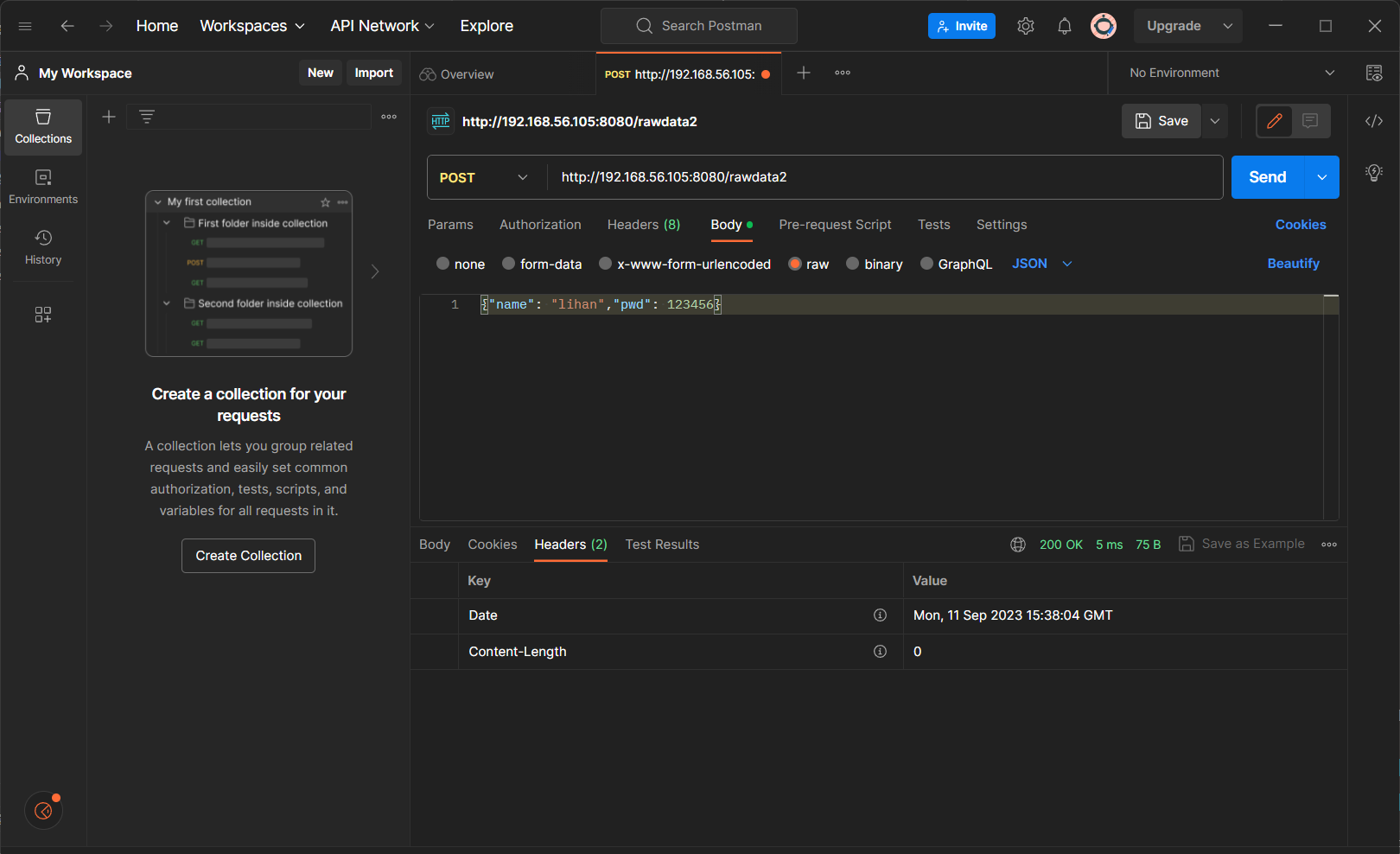Open the code snippet icon
Image resolution: width=1400 pixels, height=854 pixels.
coord(1374,121)
